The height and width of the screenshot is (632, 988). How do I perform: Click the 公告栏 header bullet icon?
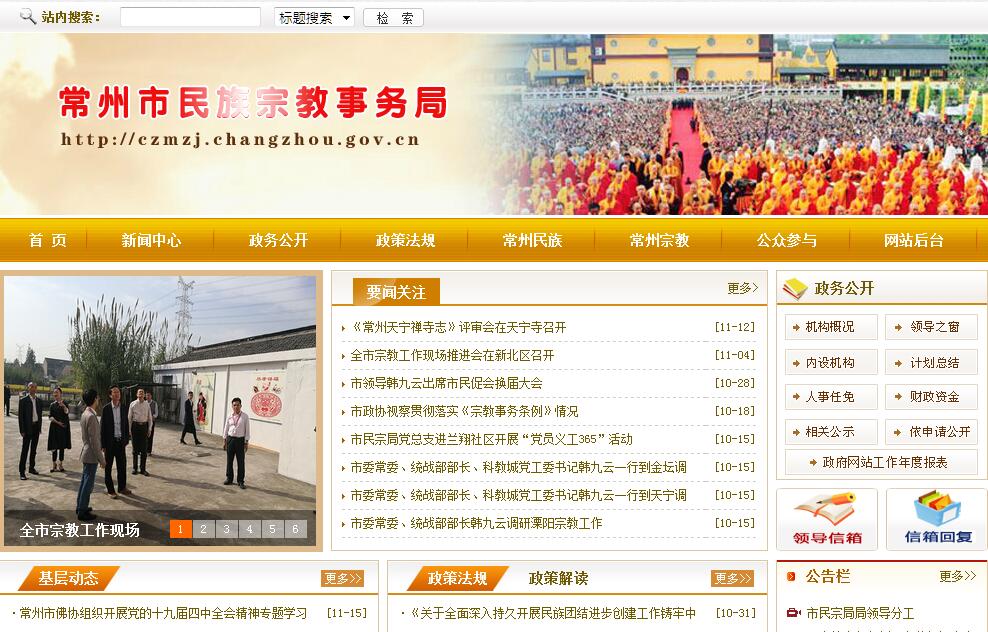791,576
